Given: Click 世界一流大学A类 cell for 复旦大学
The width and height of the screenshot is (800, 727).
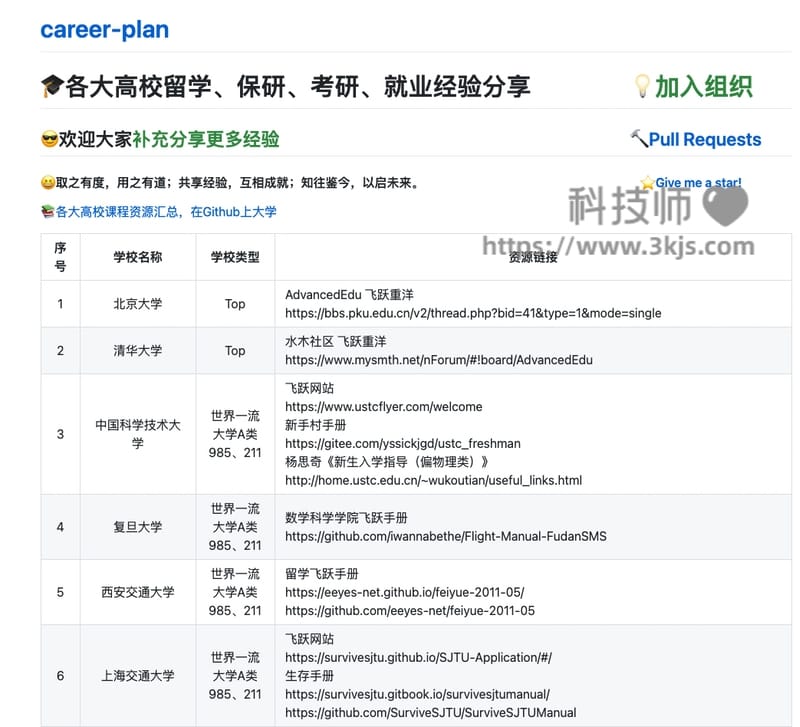Looking at the screenshot, I should click(235, 527).
